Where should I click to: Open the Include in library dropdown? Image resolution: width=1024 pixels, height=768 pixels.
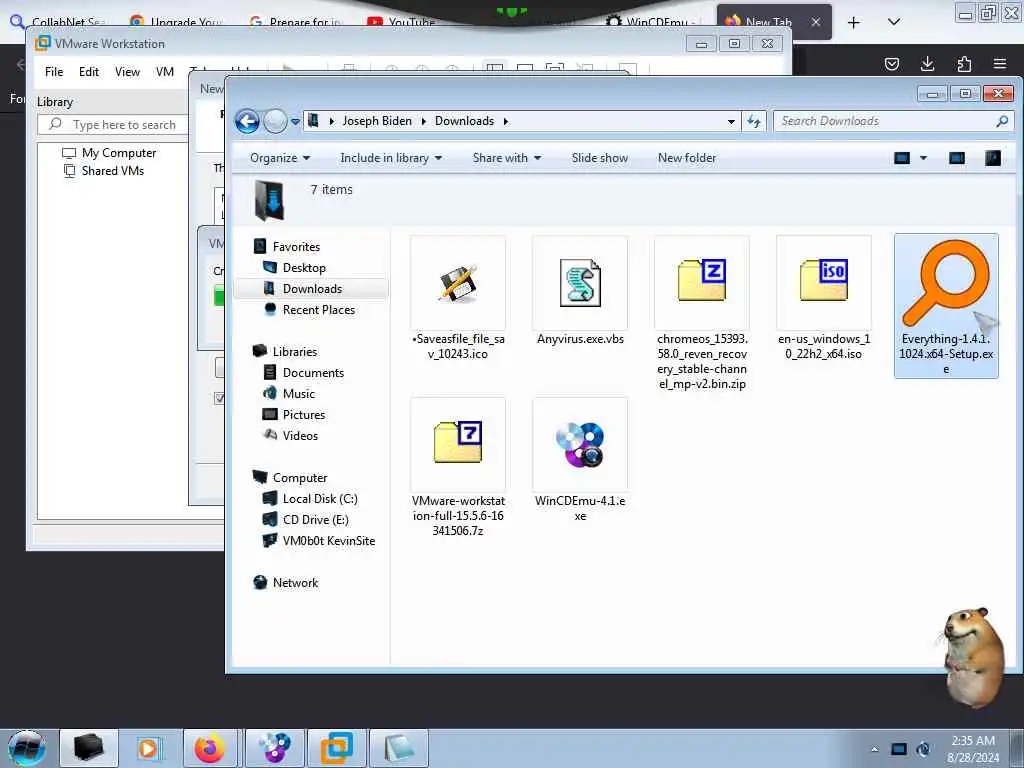click(391, 158)
